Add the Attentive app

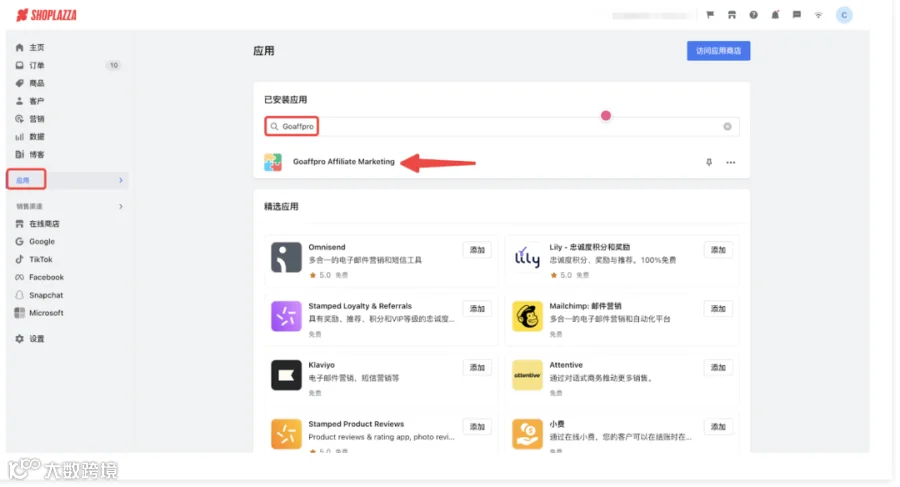pos(718,368)
